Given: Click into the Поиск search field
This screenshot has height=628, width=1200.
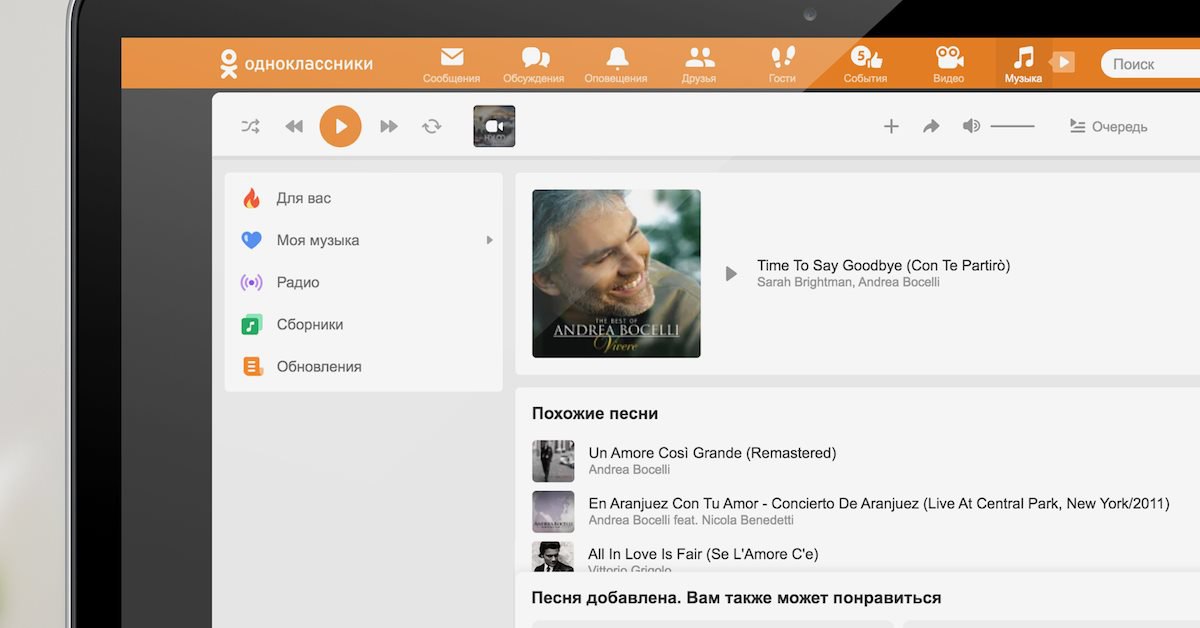Looking at the screenshot, I should tap(1150, 64).
